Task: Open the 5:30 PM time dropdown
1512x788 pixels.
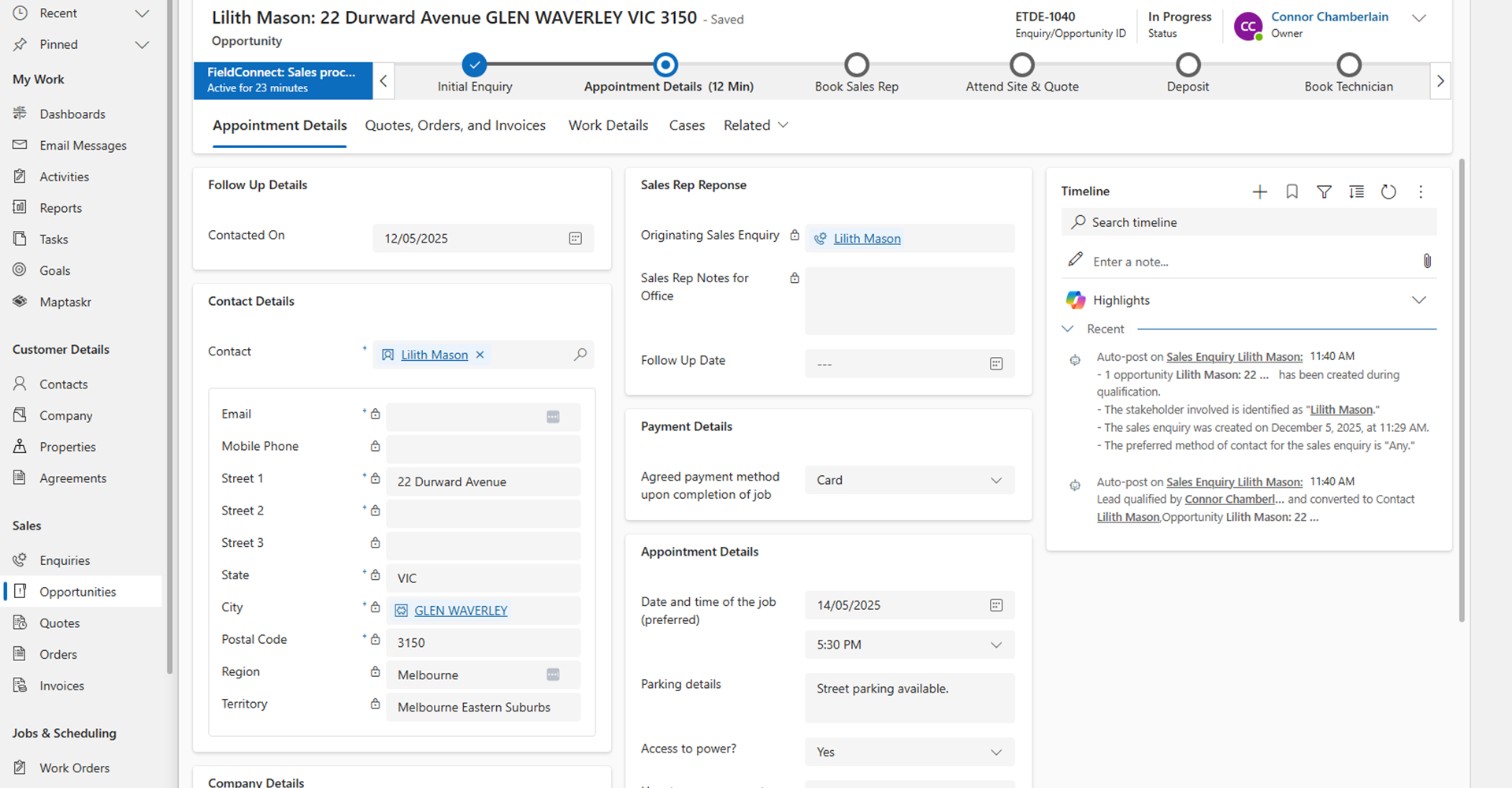Action: point(910,645)
